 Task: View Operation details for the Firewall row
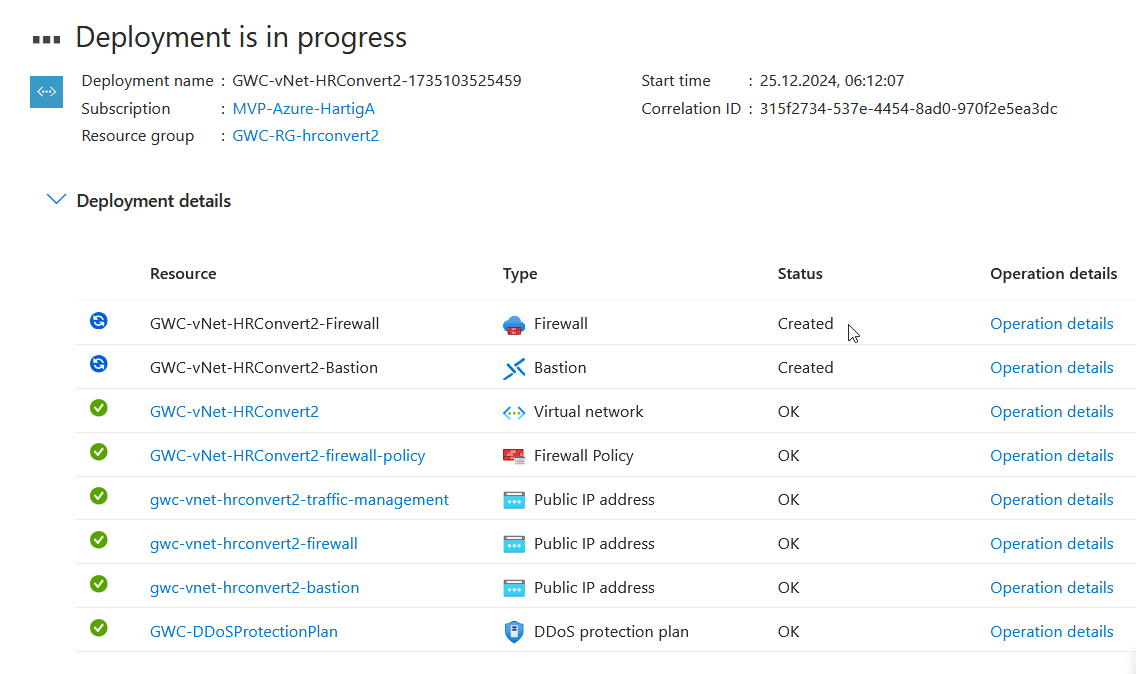click(1051, 323)
